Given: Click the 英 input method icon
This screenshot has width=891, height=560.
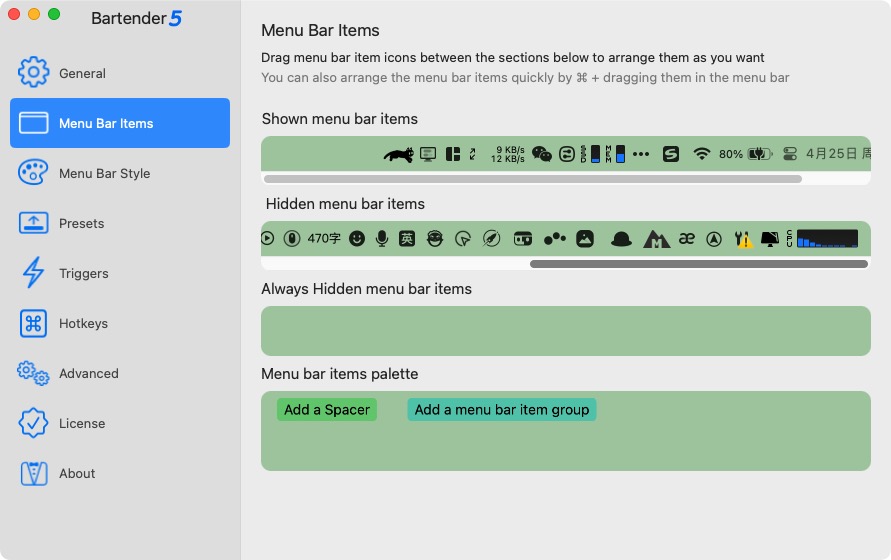Looking at the screenshot, I should pyautogui.click(x=407, y=239).
